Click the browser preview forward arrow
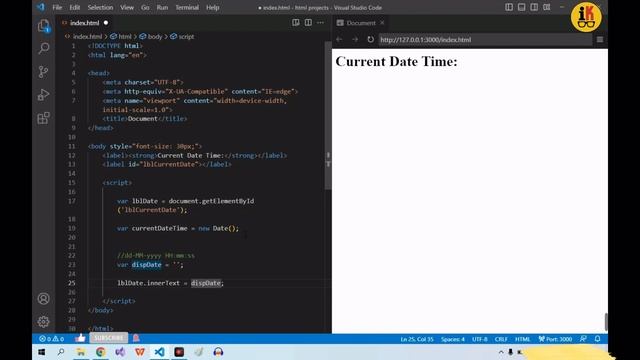The image size is (640, 360). pyautogui.click(x=355, y=40)
